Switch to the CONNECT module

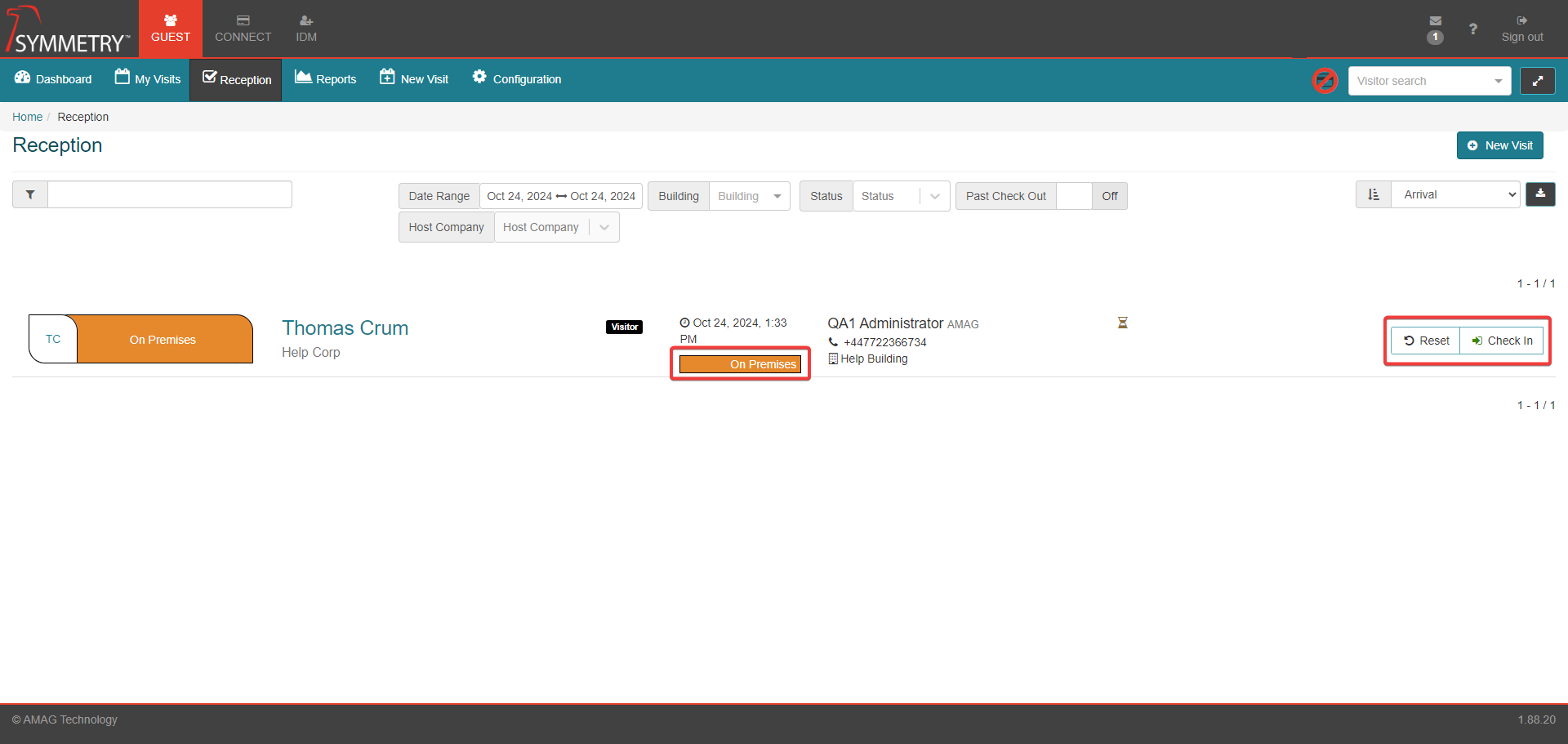click(x=243, y=29)
